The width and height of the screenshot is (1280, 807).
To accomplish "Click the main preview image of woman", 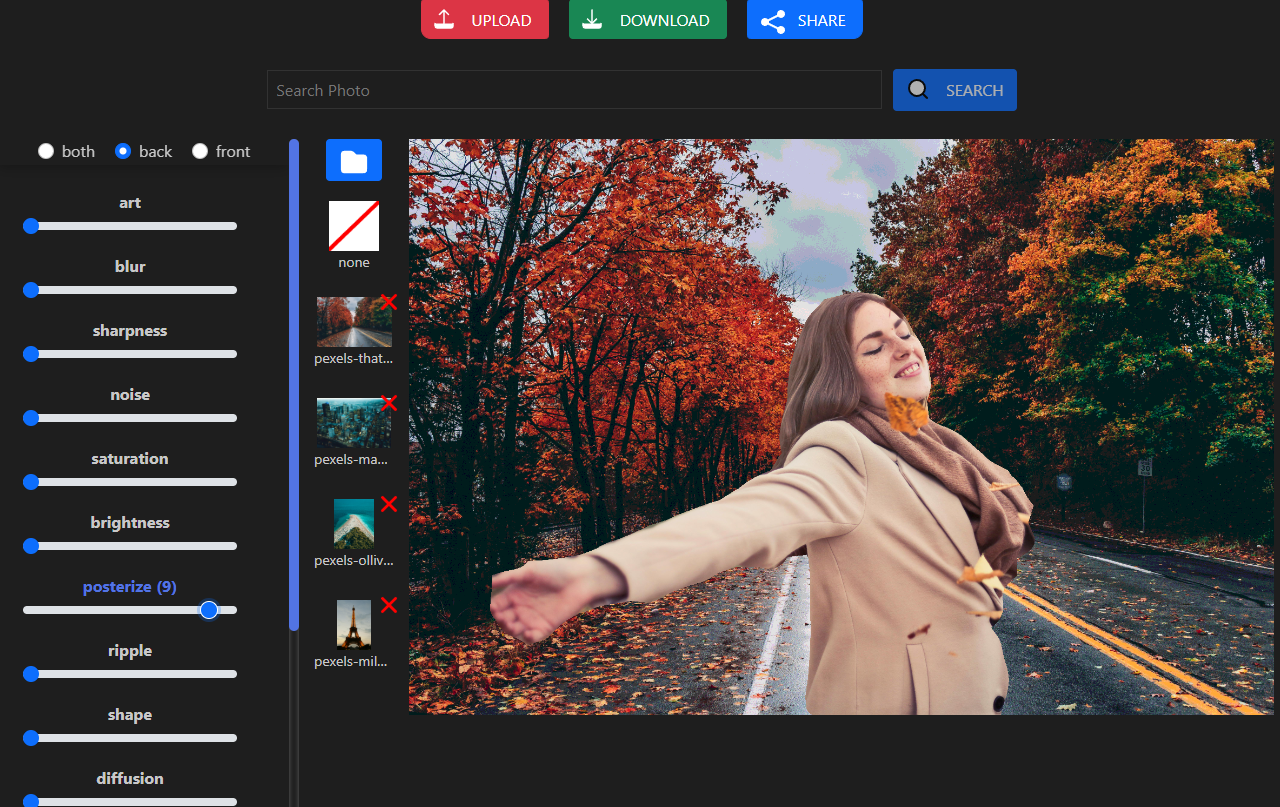I will coord(841,427).
